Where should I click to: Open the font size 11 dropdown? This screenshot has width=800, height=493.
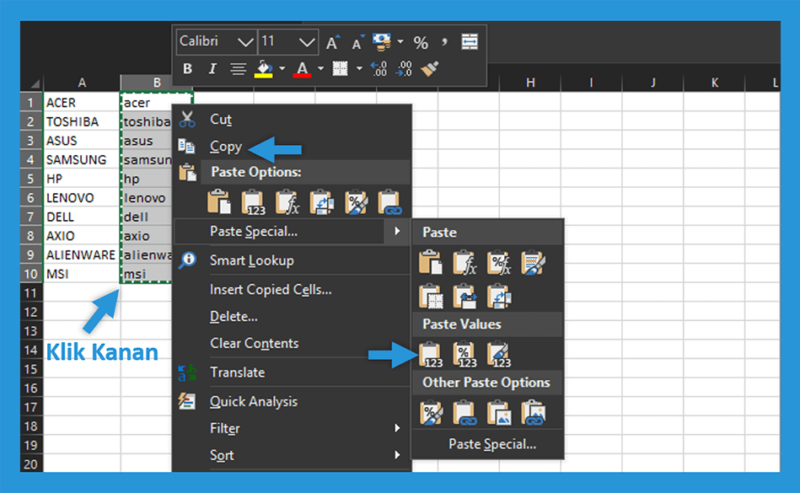307,42
